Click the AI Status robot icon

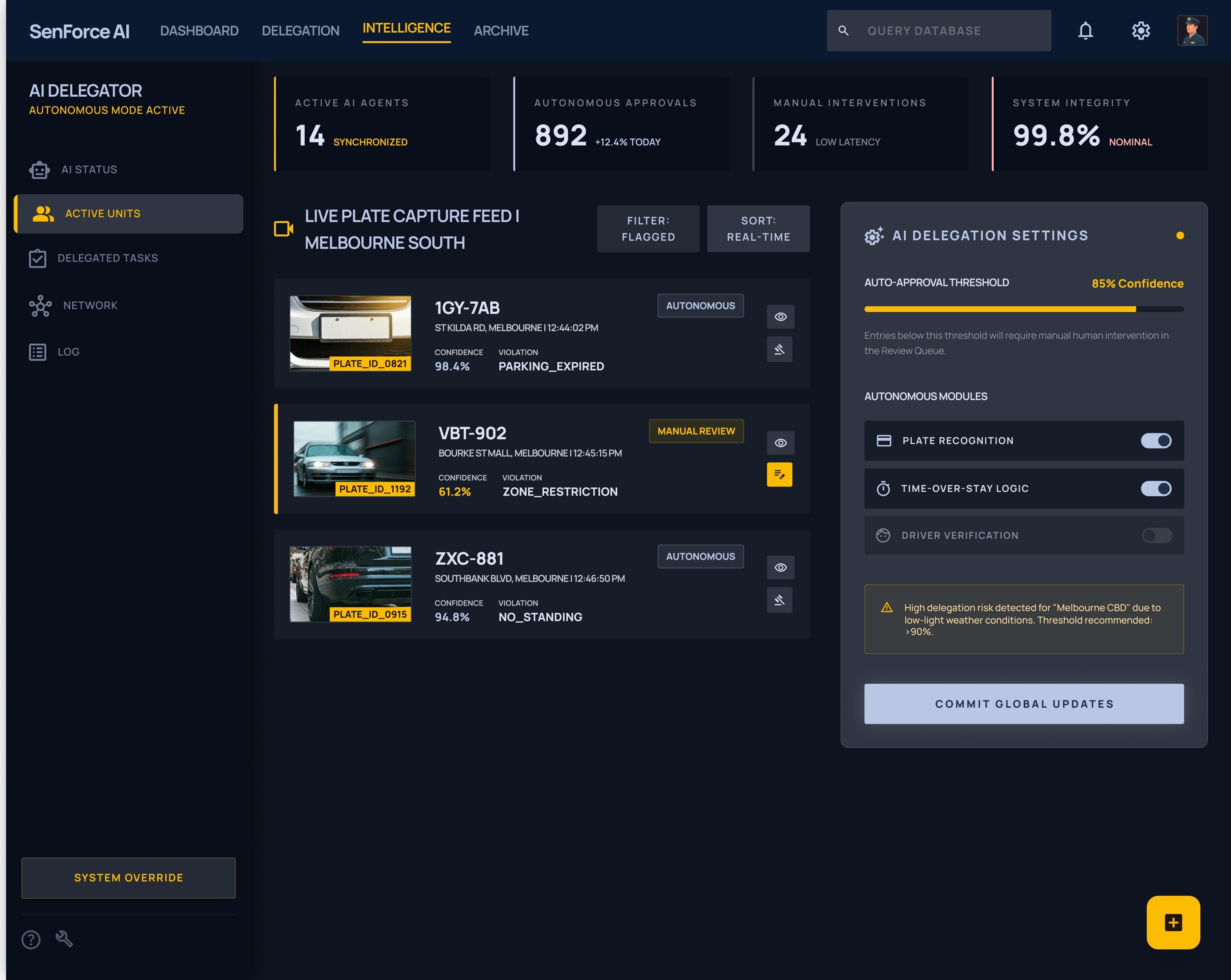[40, 170]
